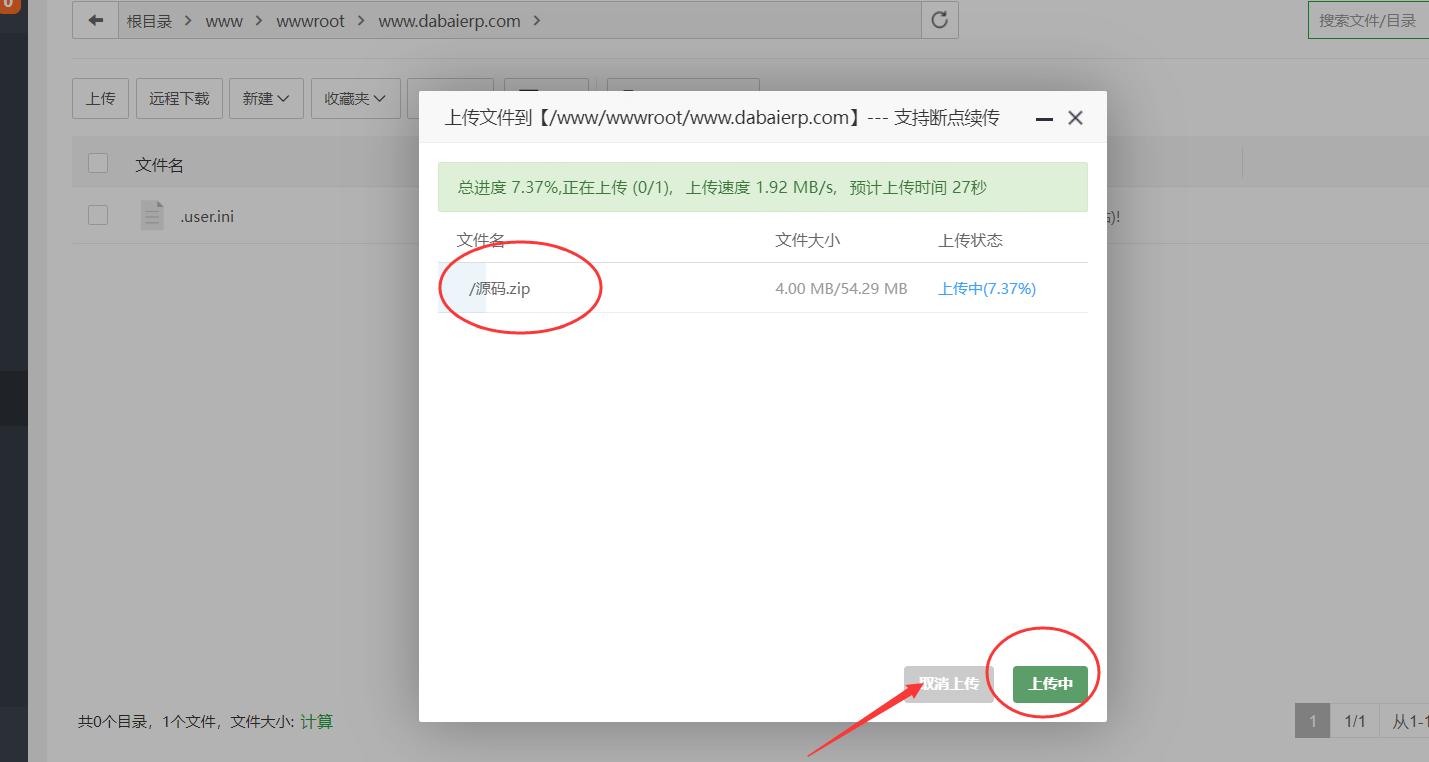Select wwwroot in the breadcrumb path

[310, 20]
